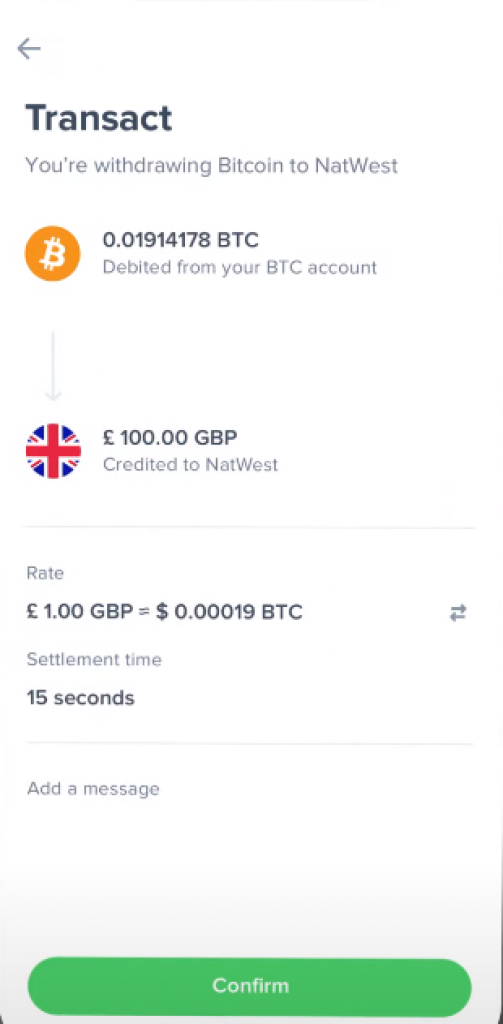503x1024 pixels.
Task: Tap the downward transfer arrow graphic
Action: pos(53,366)
